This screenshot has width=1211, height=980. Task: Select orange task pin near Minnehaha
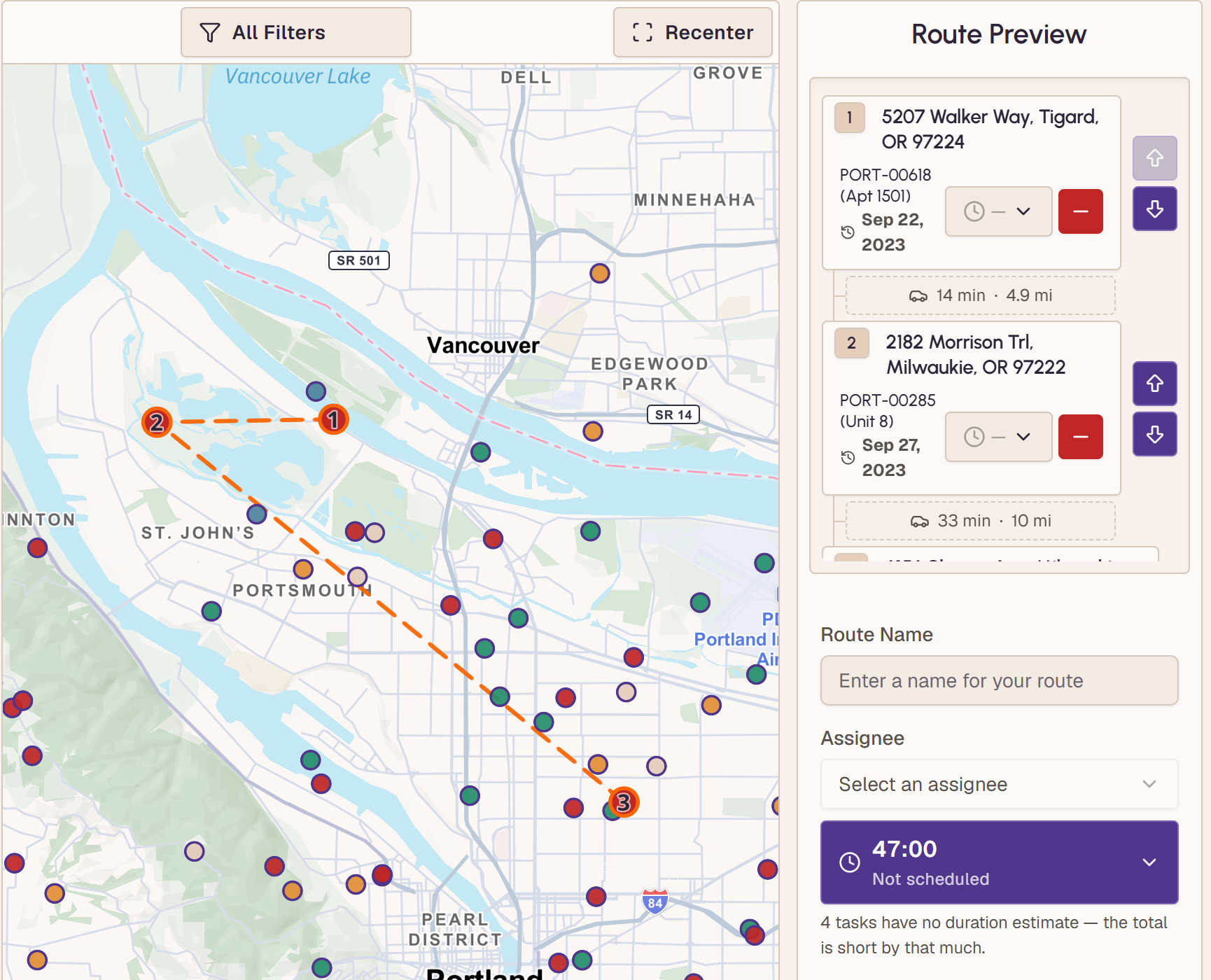[600, 273]
